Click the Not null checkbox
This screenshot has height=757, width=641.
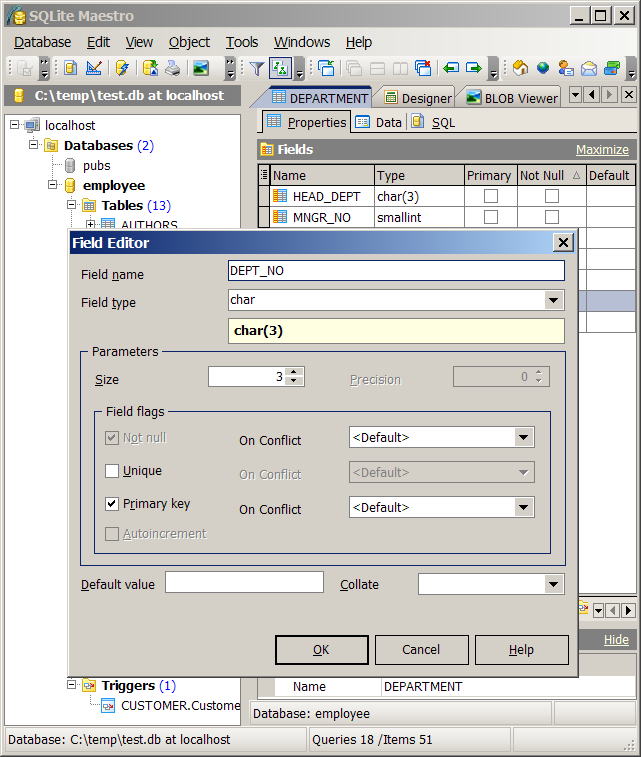click(x=112, y=438)
